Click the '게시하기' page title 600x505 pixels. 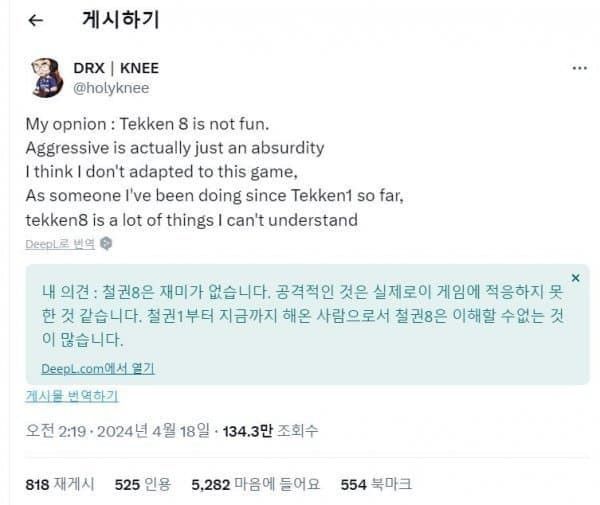120,20
